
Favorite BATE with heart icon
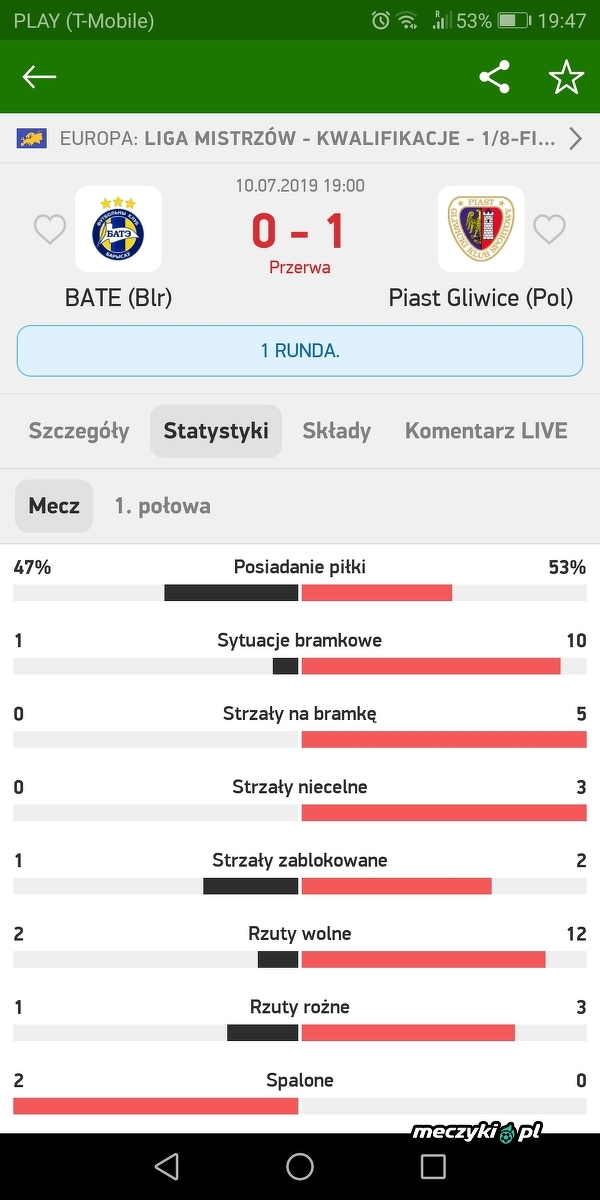pos(50,230)
